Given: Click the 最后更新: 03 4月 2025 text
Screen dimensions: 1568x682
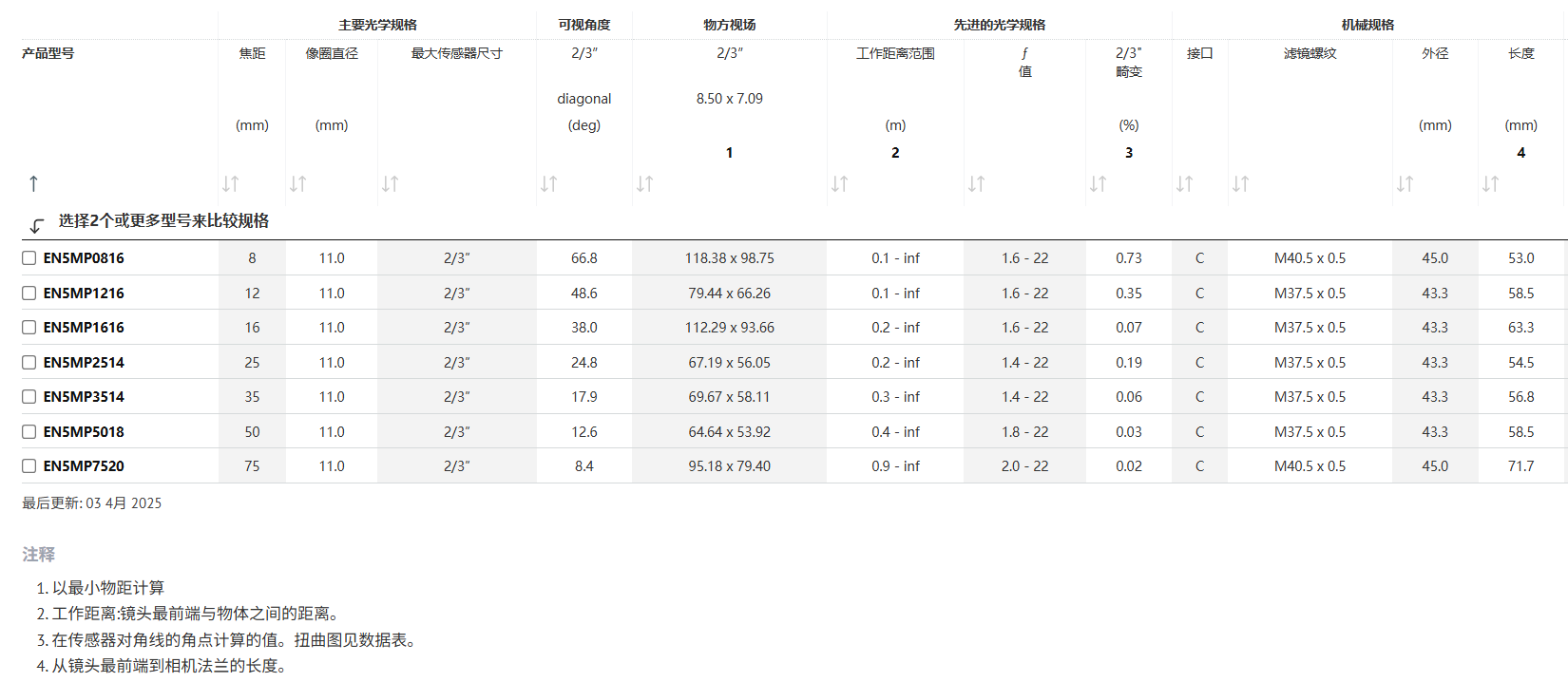Looking at the screenshot, I should click(x=92, y=503).
